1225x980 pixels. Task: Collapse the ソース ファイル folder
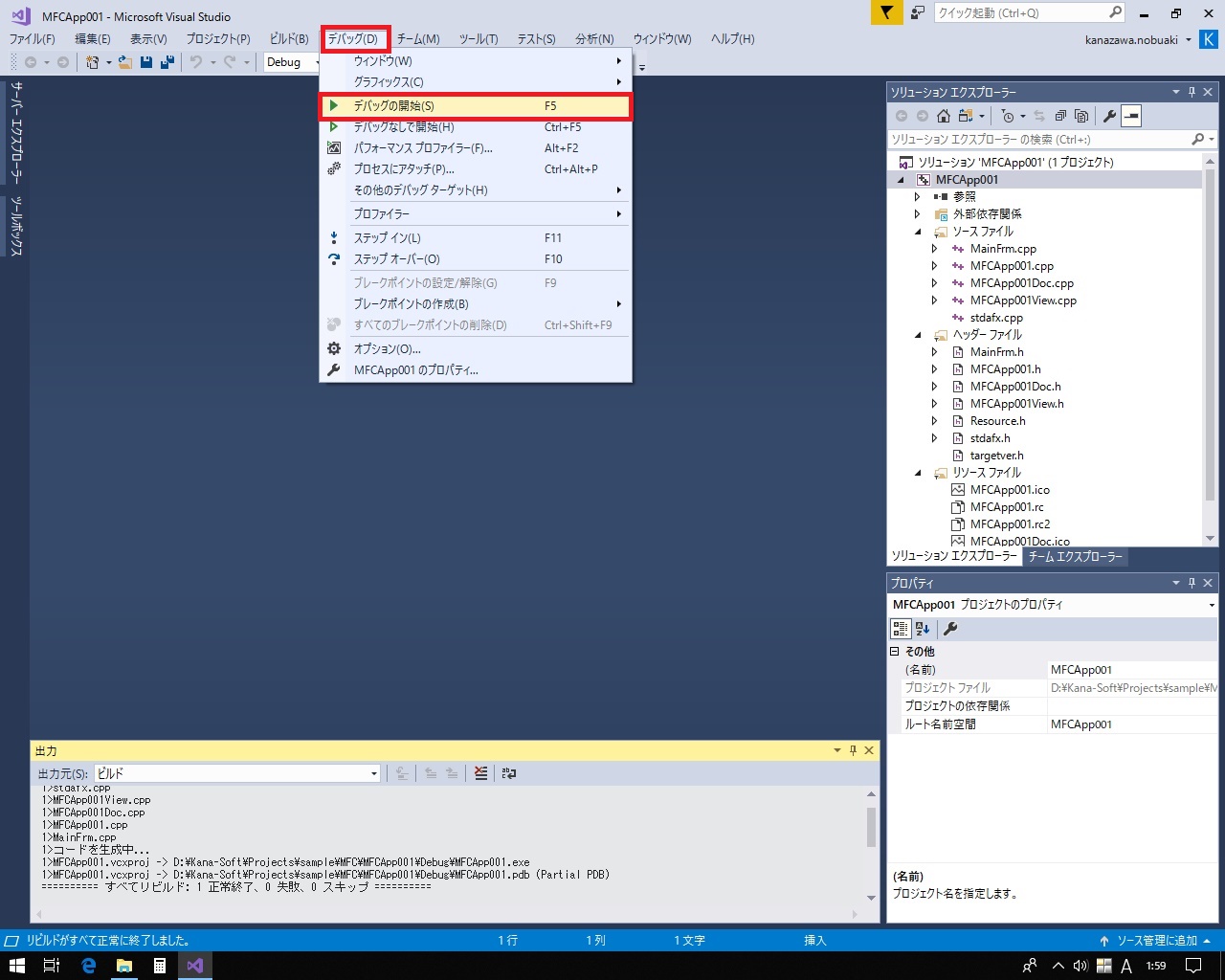(x=918, y=232)
